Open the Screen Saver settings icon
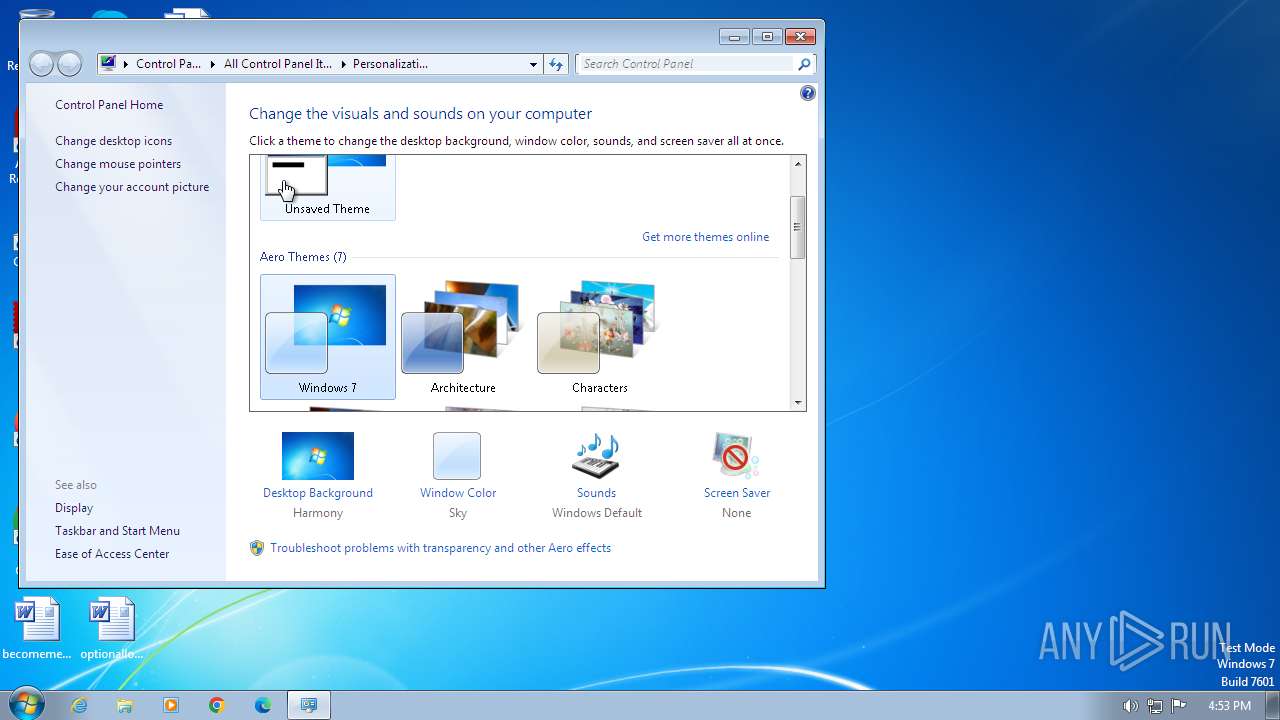This screenshot has height=720, width=1280. pos(736,456)
